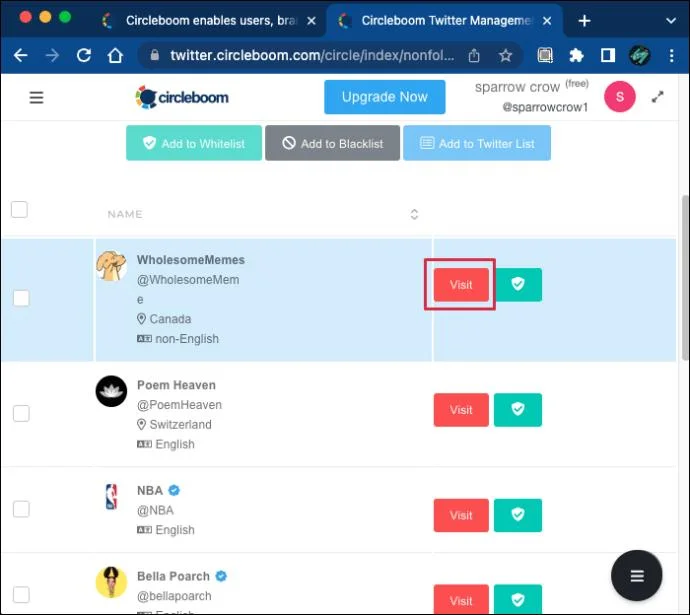Click the Canada location text

(170, 319)
